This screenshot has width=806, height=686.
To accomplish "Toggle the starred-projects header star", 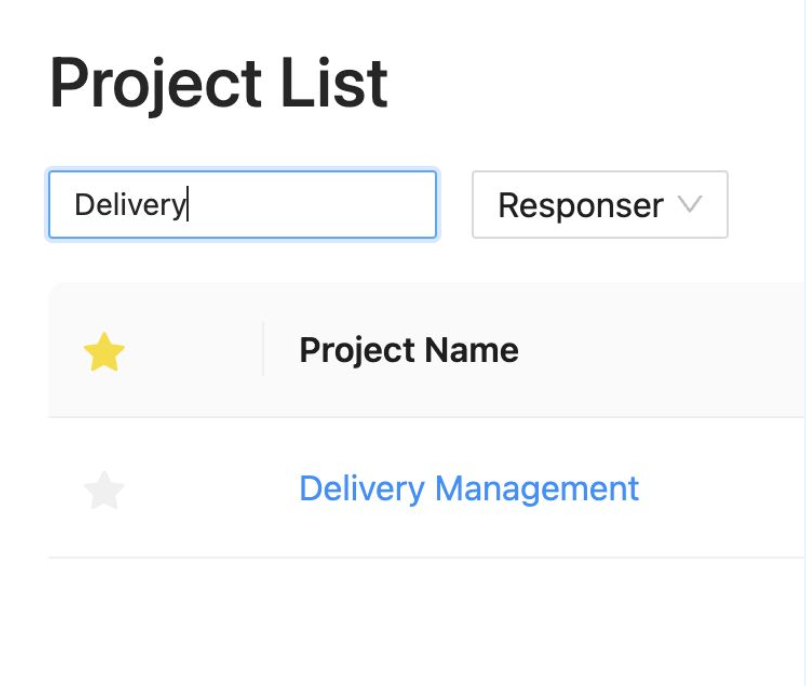I will pos(104,352).
